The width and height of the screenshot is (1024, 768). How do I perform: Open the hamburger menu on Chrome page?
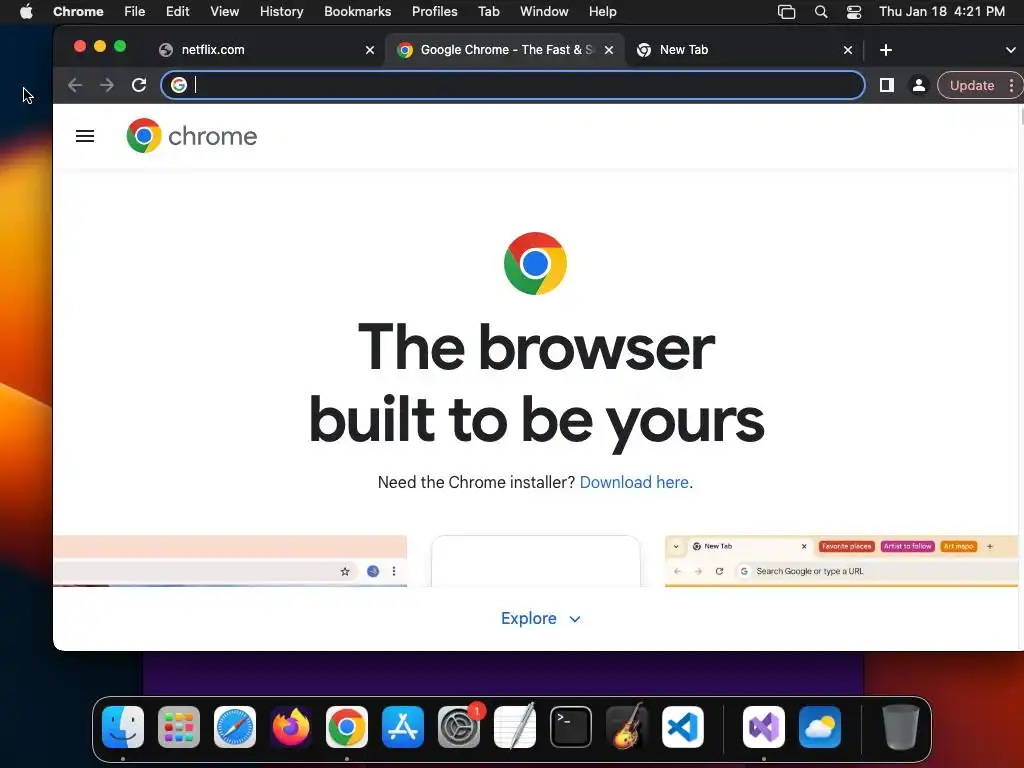click(85, 136)
